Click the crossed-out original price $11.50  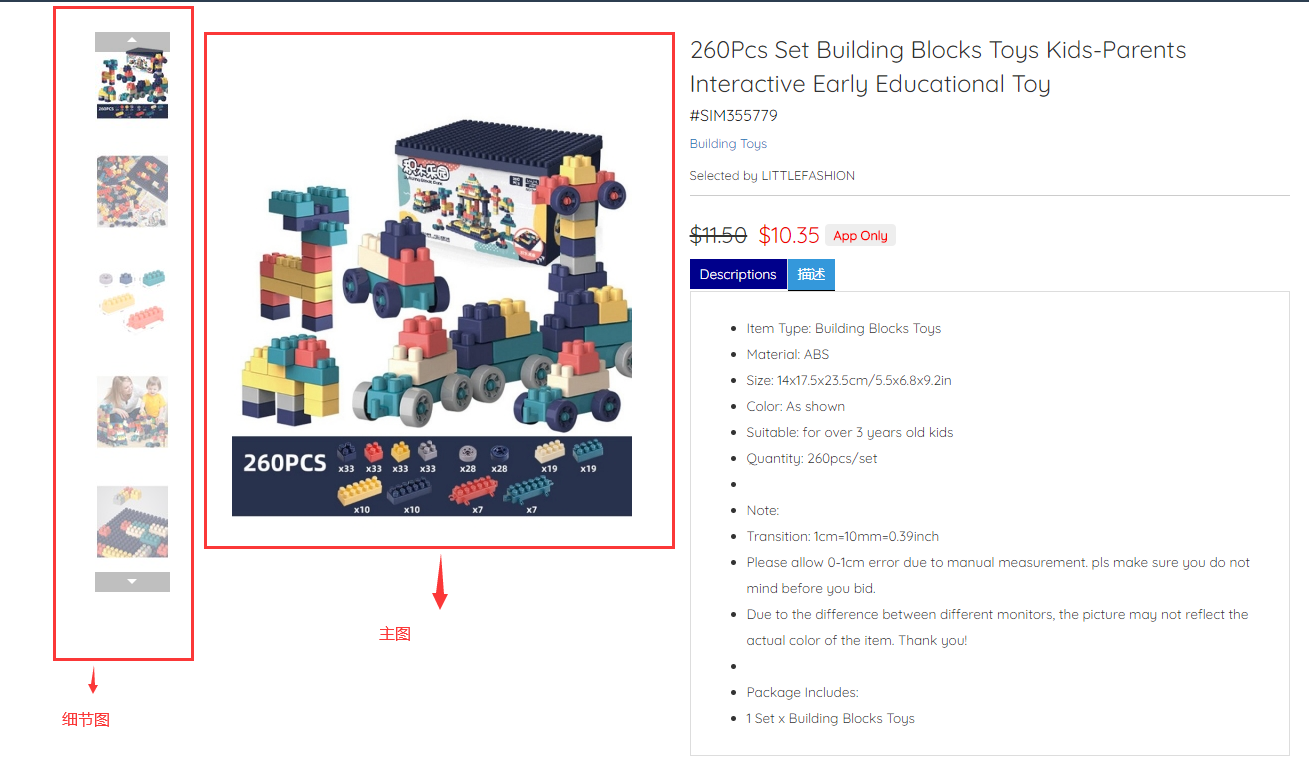pos(718,236)
